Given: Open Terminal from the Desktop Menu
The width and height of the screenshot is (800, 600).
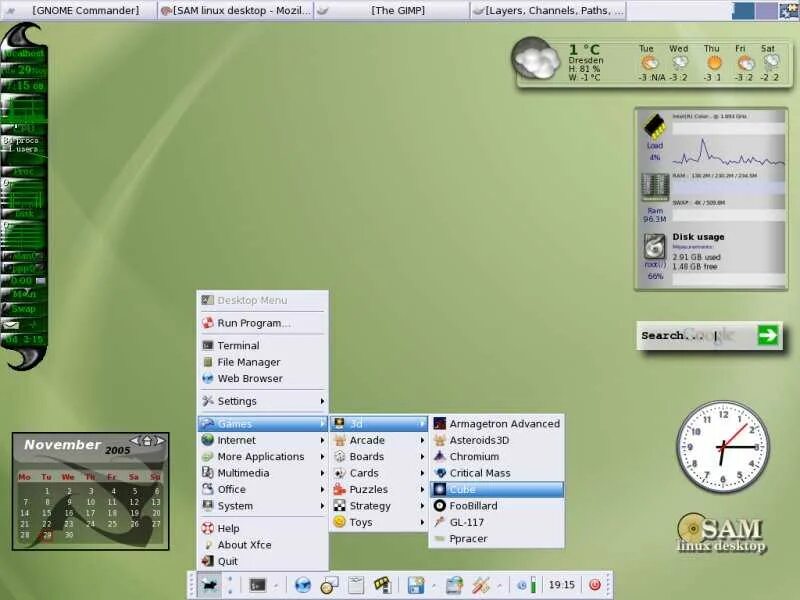Looking at the screenshot, I should click(x=263, y=345).
